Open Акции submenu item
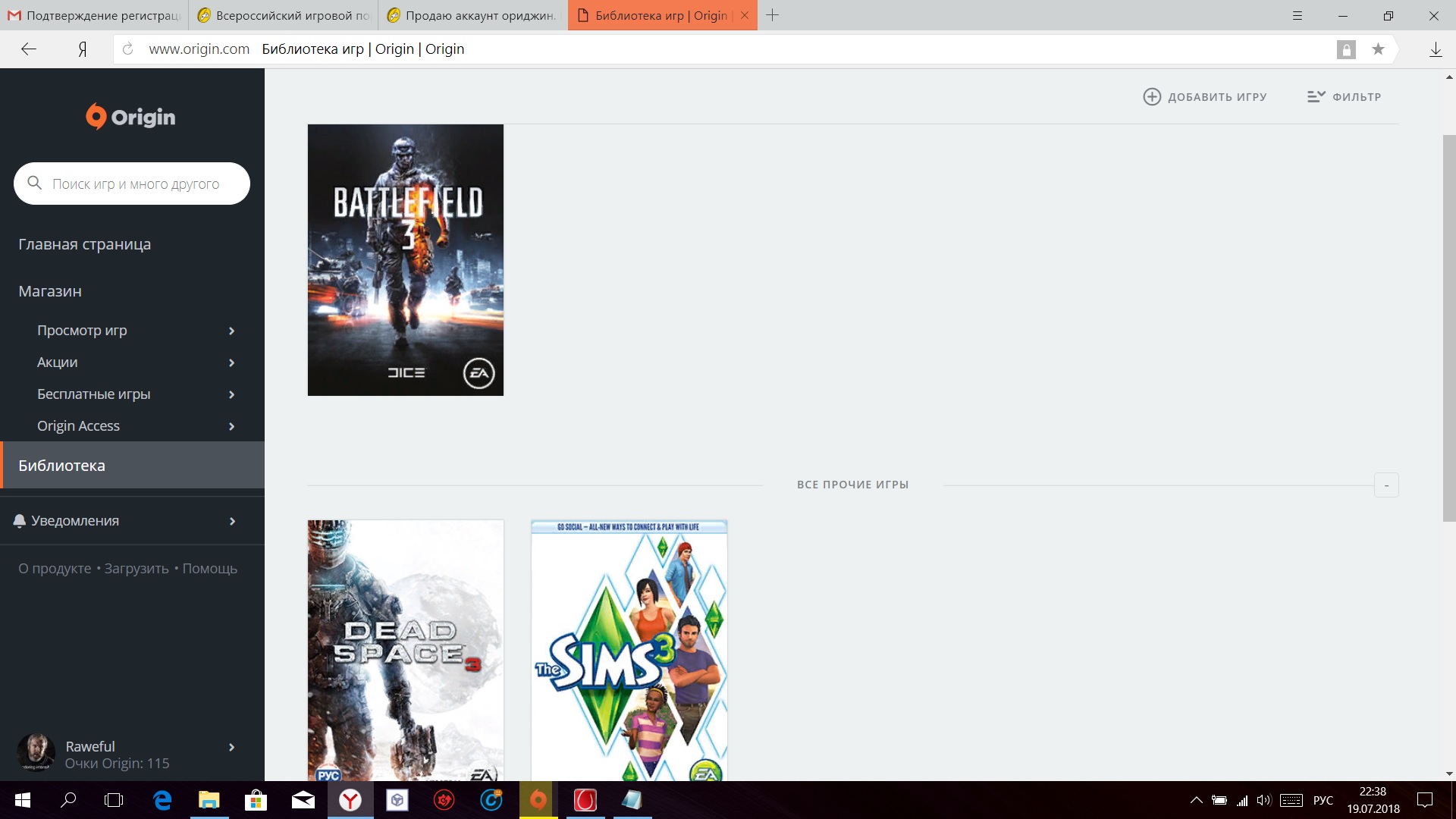 coord(57,362)
